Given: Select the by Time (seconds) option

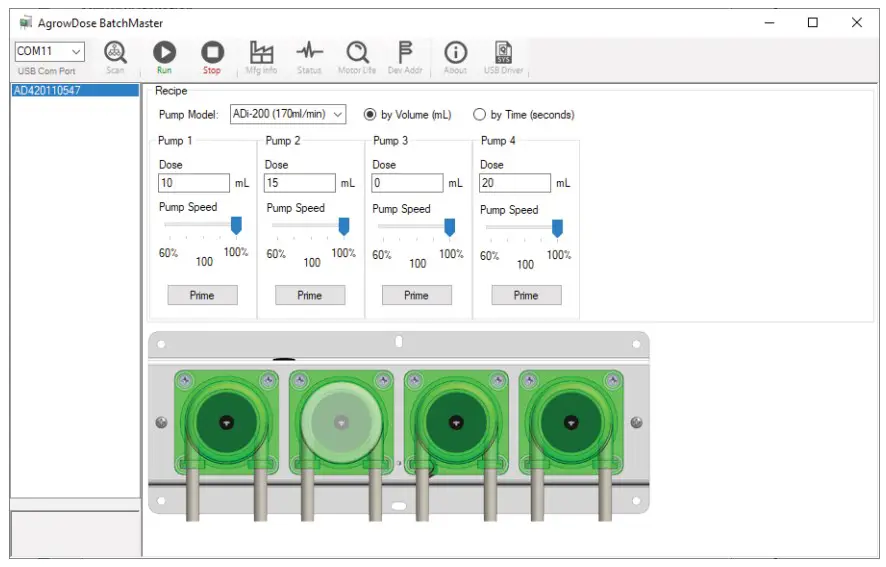Looking at the screenshot, I should (x=480, y=115).
